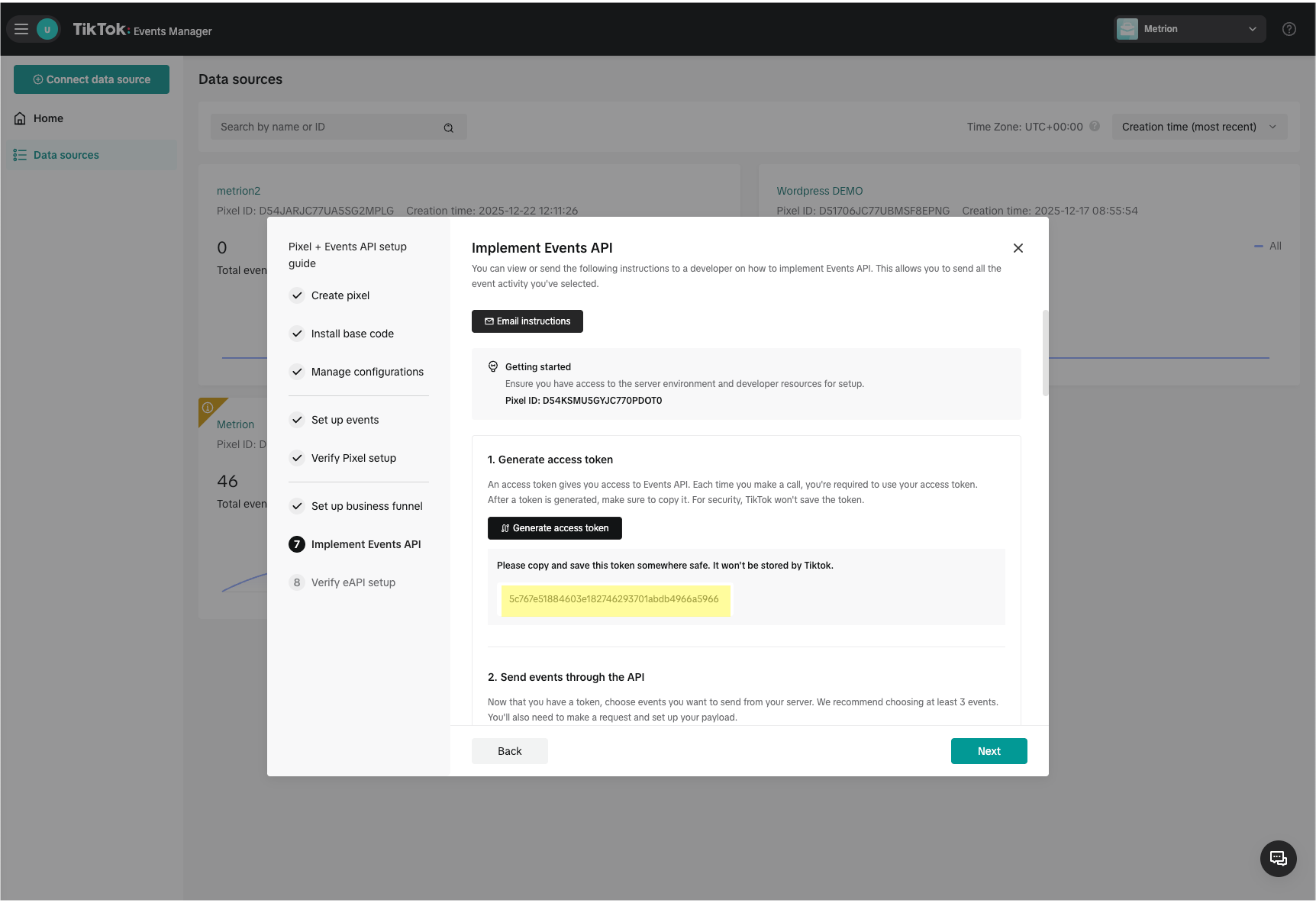
Task: Click the Generate access token button
Action: (x=555, y=528)
